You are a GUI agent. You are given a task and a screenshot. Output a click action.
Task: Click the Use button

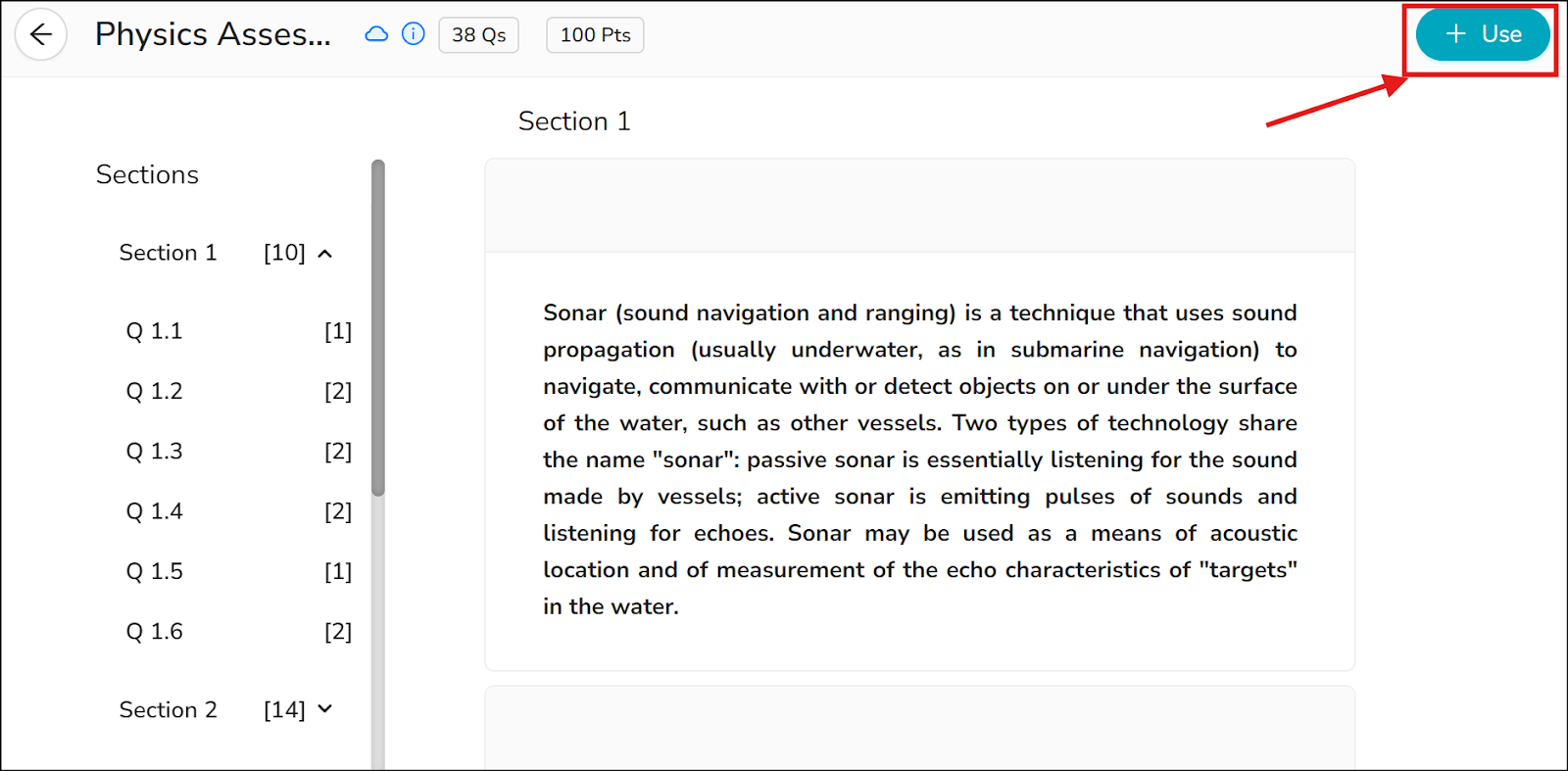coord(1483,34)
